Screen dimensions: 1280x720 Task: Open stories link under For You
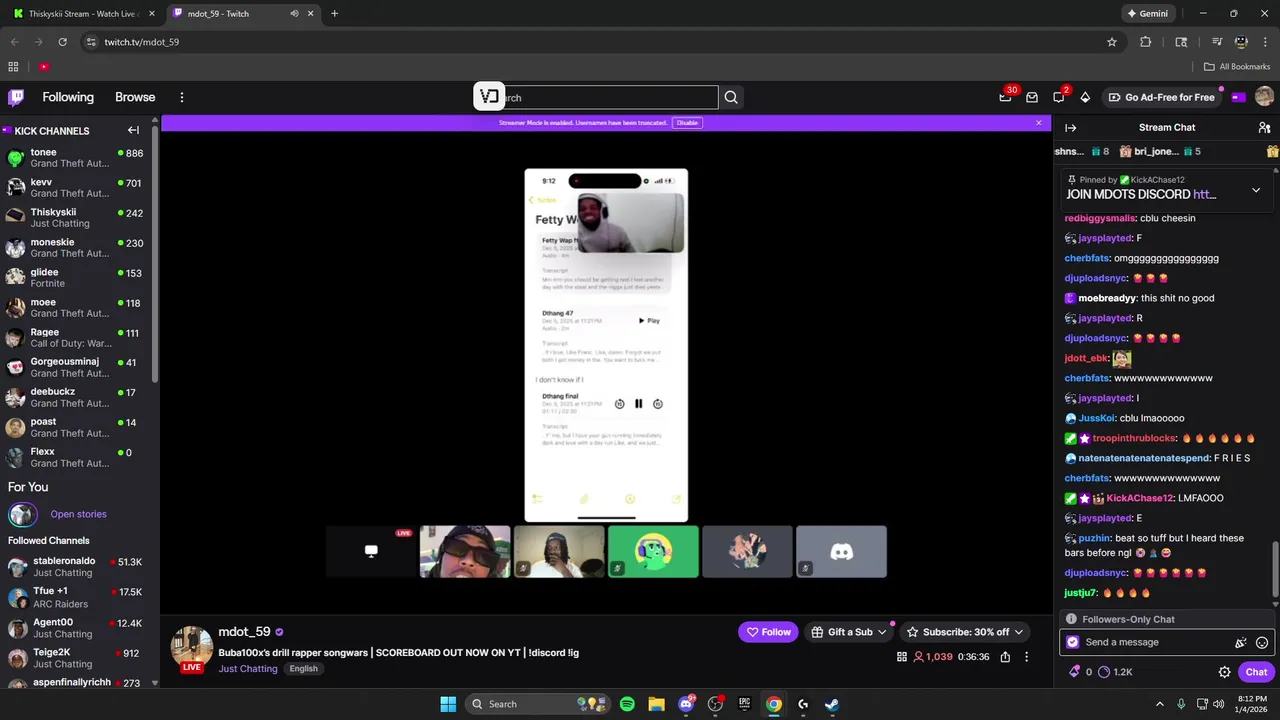tap(78, 514)
